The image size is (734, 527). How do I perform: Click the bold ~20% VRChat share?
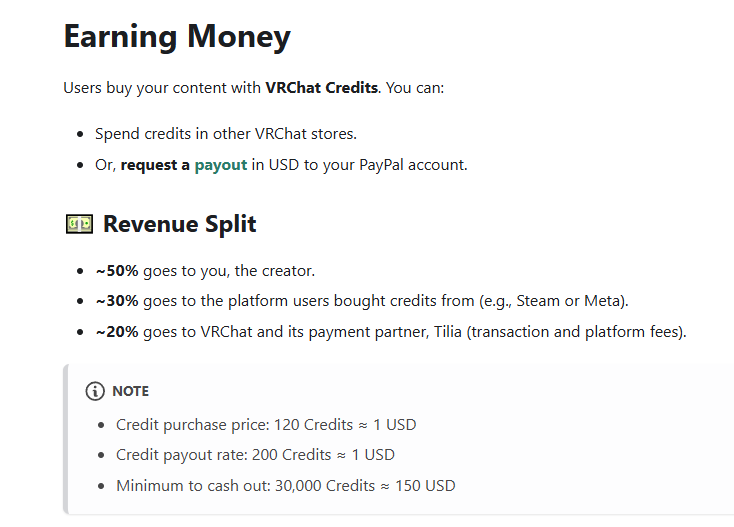point(117,332)
